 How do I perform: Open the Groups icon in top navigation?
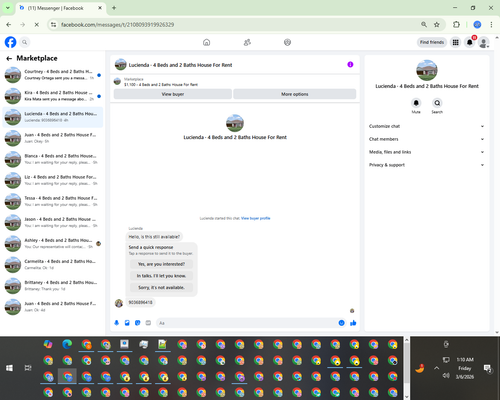point(287,42)
